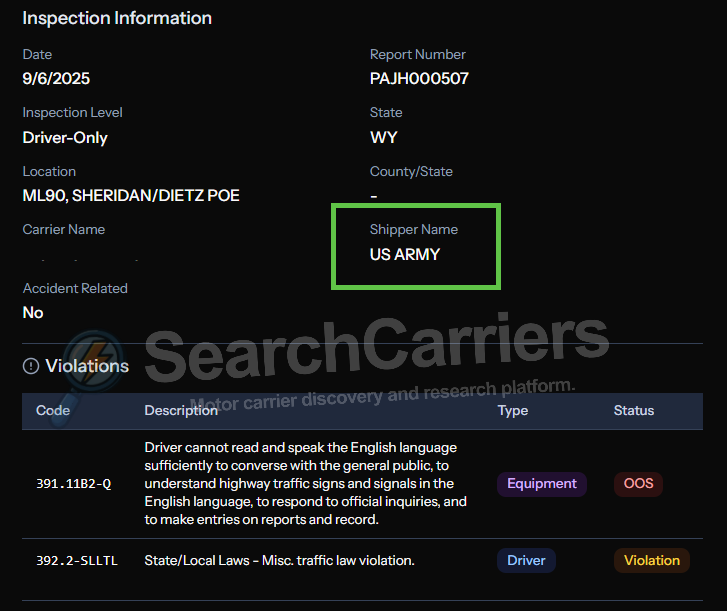Click the County/State label
Viewport: 727px width, 611px height.
point(411,172)
